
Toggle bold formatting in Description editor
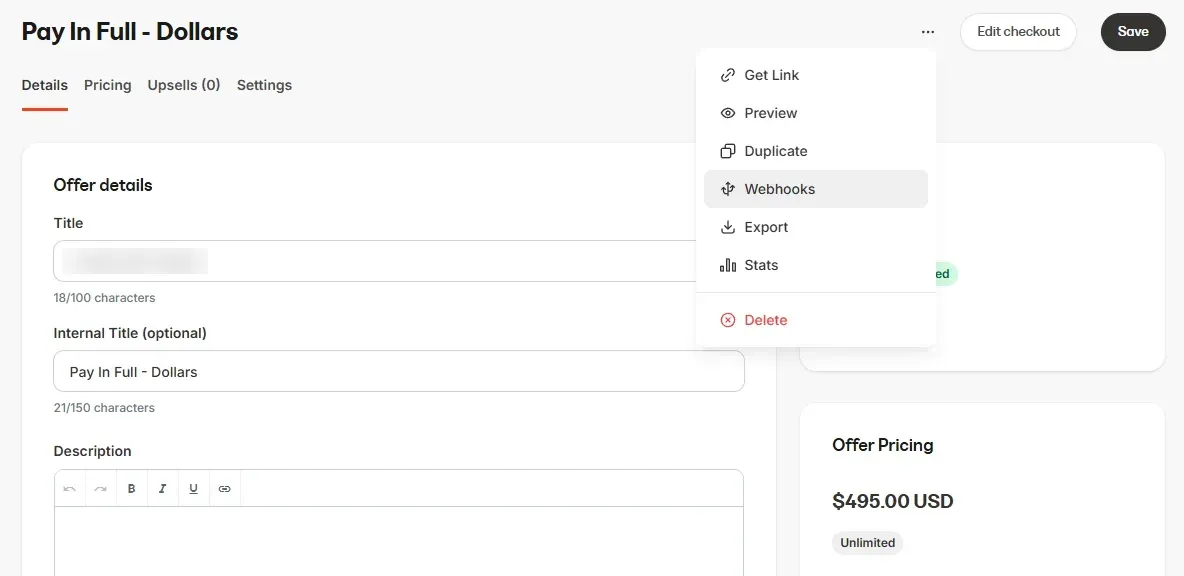tap(131, 488)
